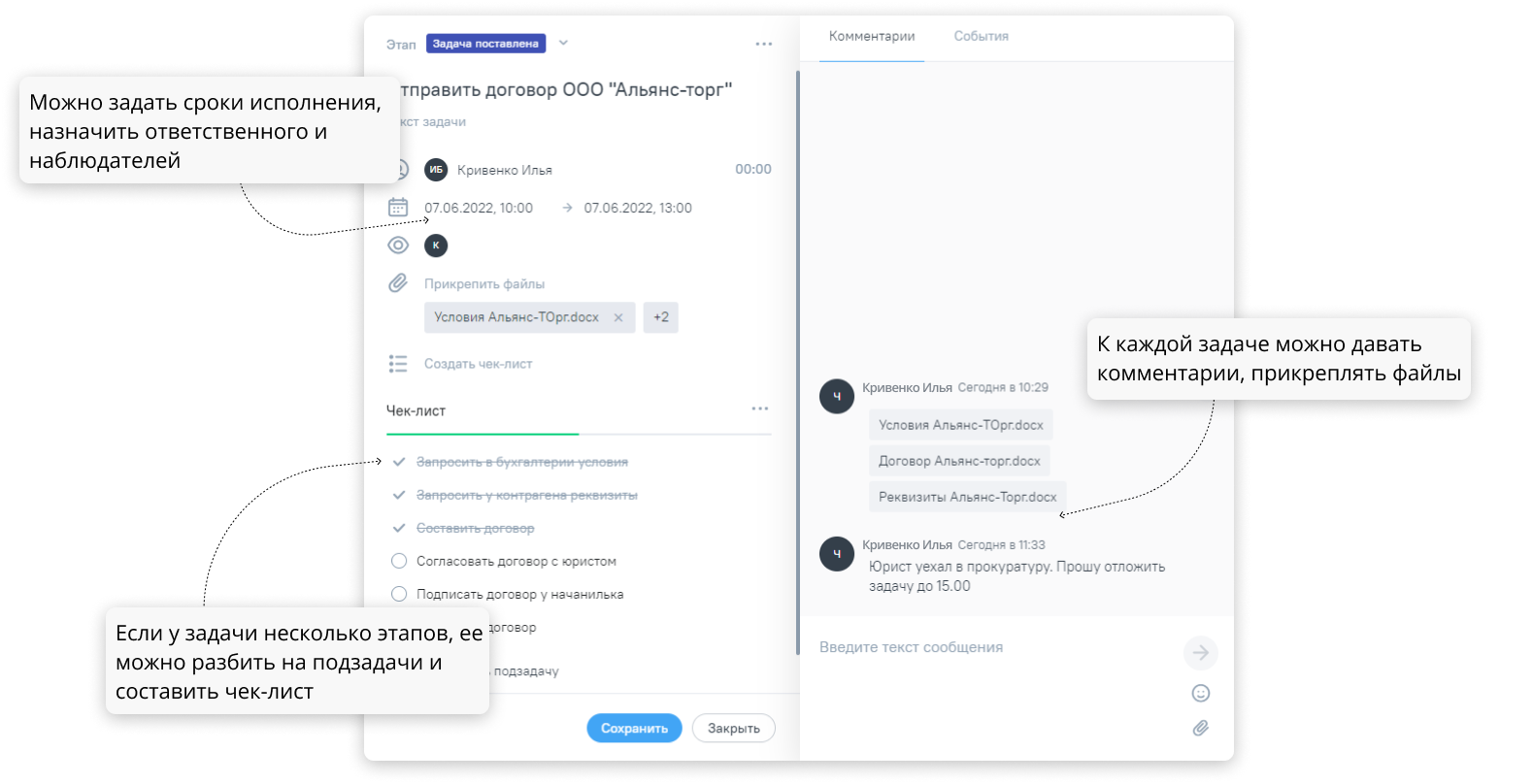Click the checklist icon beside Создать чек-лист
The image size is (1533, 784).
tap(398, 364)
